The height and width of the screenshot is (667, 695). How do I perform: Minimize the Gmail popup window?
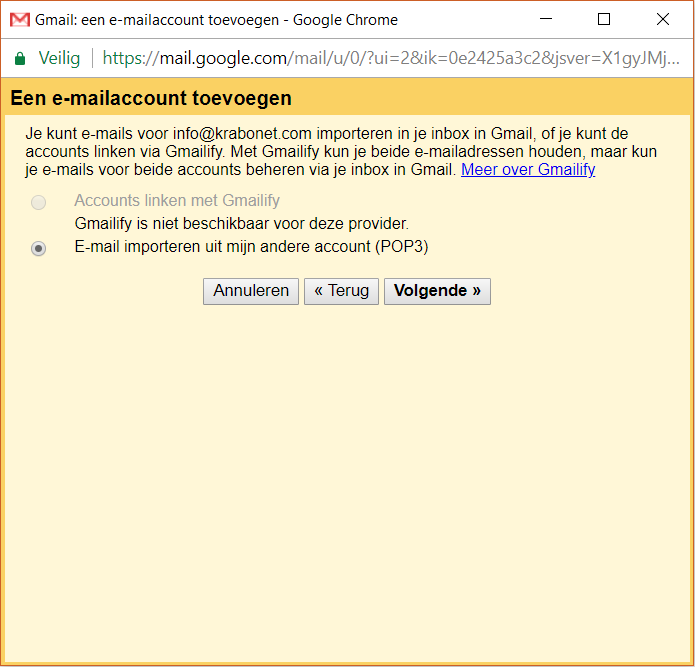(545, 19)
